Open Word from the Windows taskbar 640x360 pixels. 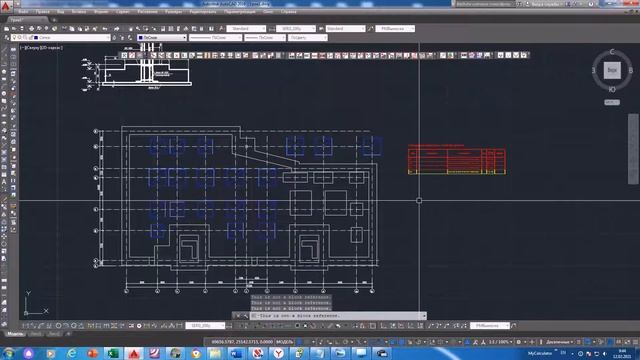click(236, 353)
